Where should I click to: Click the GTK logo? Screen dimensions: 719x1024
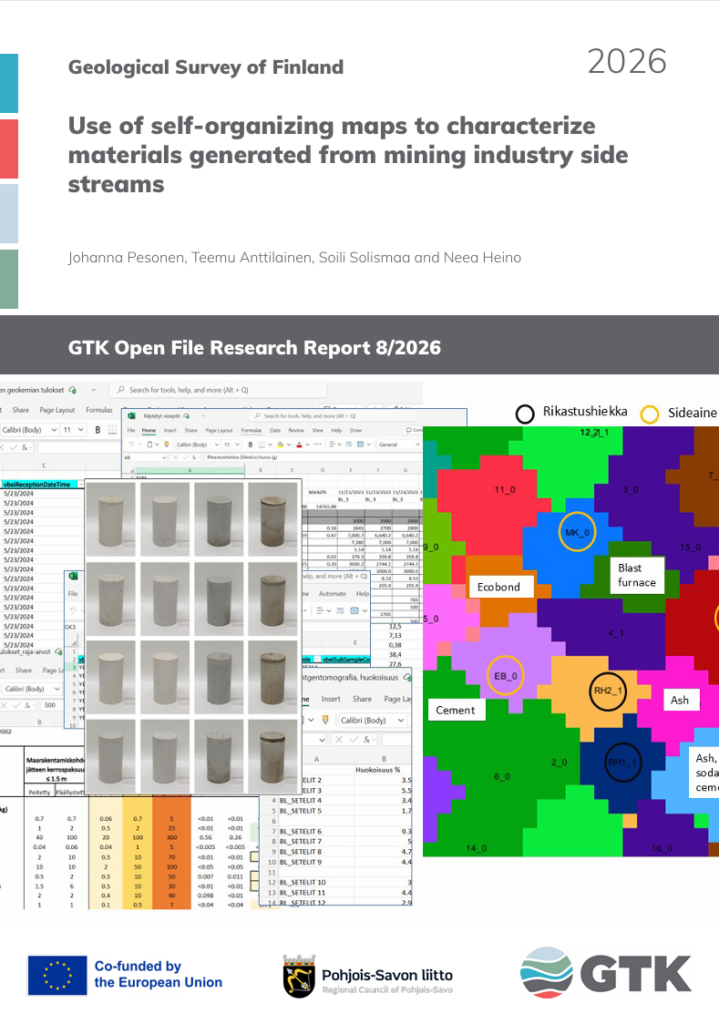pos(605,972)
